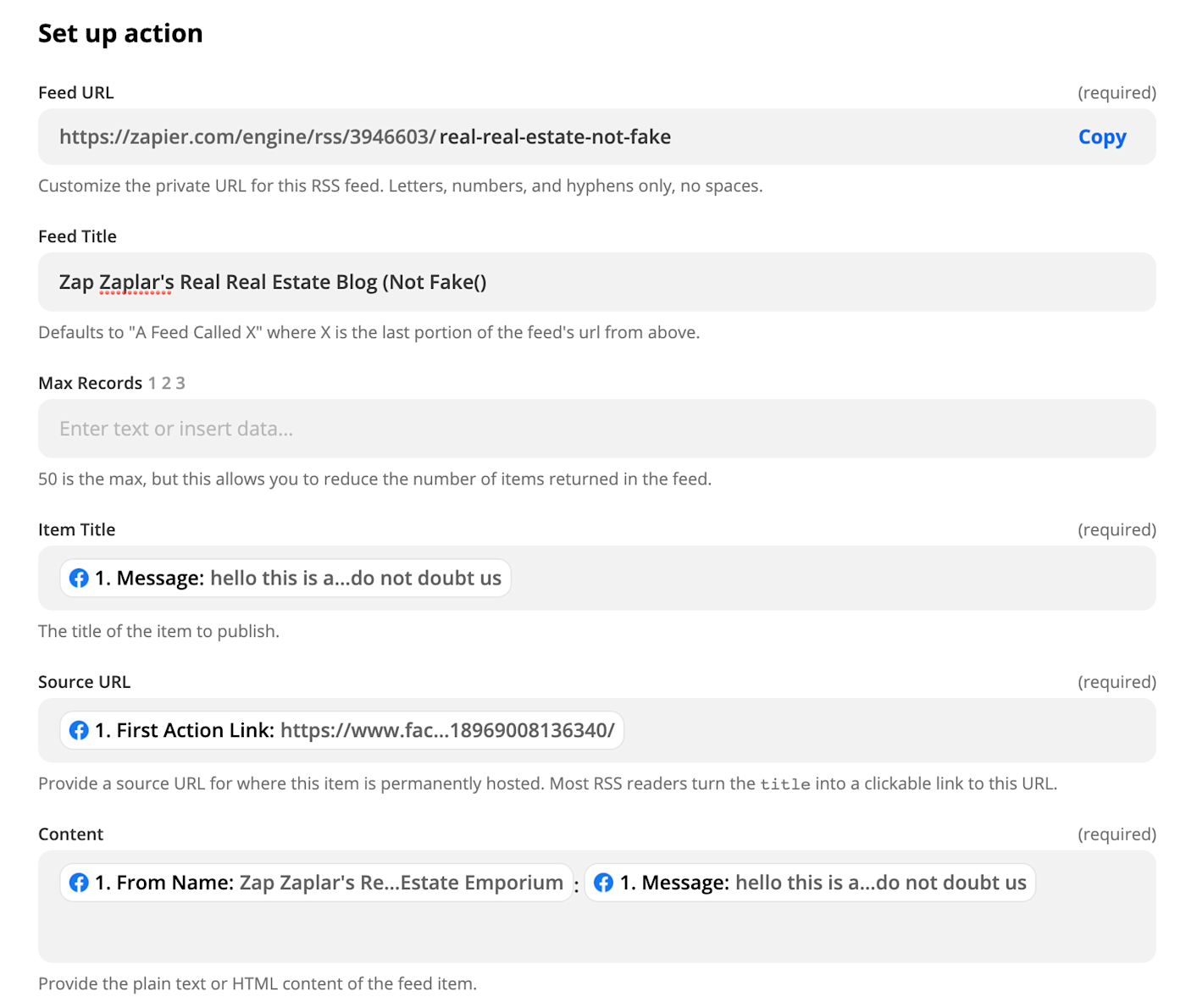Image resolution: width=1186 pixels, height=1008 pixels.
Task: Edit the real-real-estate-not-fake URL slug
Action: click(555, 137)
